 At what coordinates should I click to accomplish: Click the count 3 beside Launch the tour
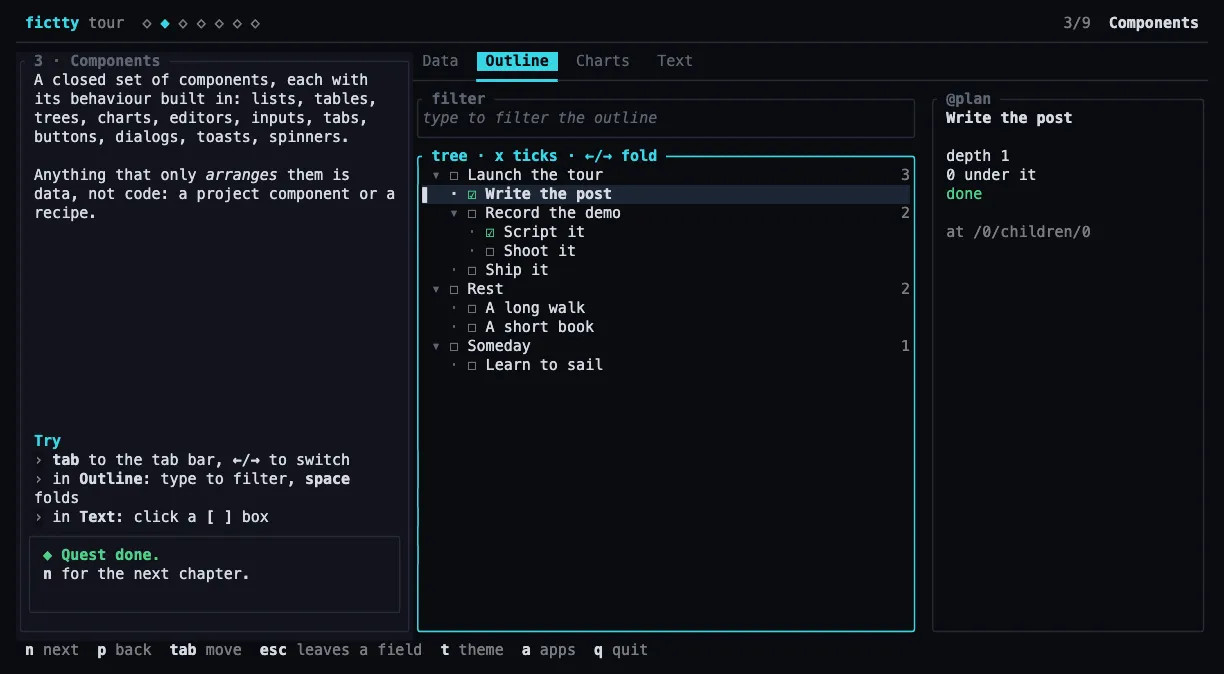[x=906, y=175]
